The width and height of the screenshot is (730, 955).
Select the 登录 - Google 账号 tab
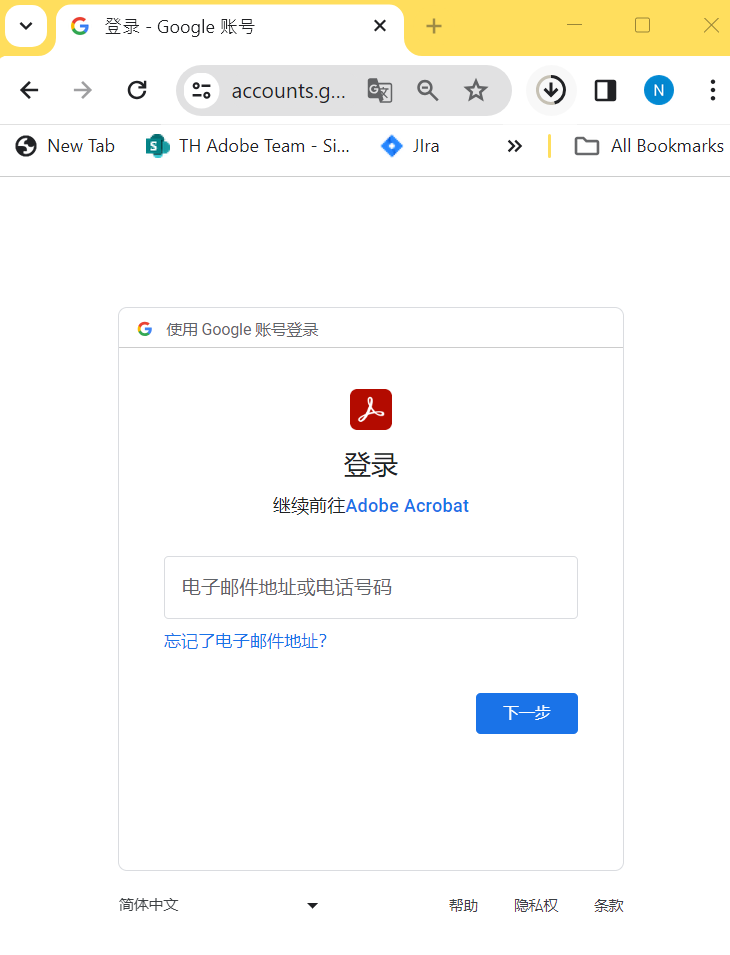(230, 27)
